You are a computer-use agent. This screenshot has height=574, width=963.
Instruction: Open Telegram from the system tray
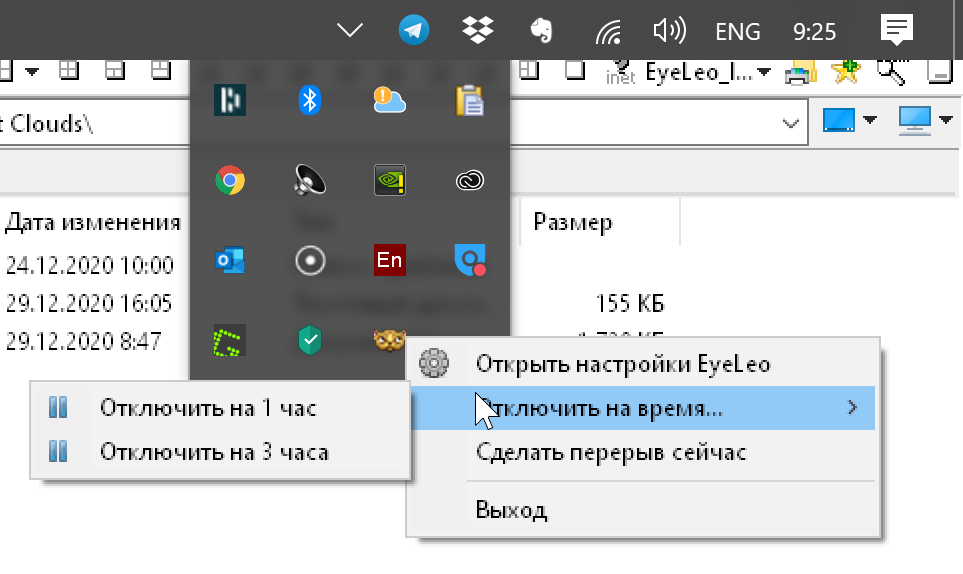tap(413, 29)
